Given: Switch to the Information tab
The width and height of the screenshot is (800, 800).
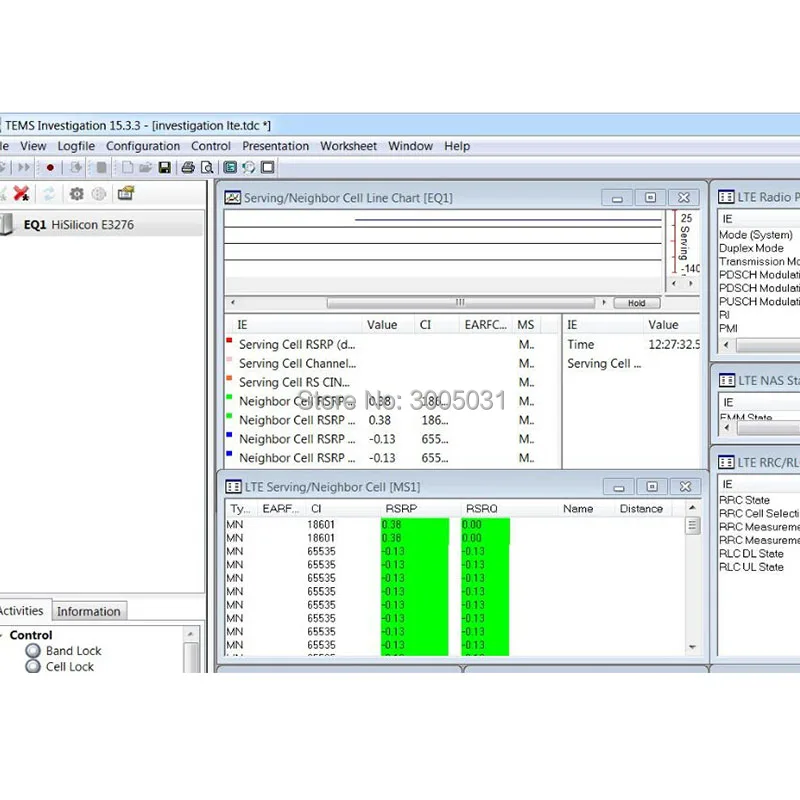Looking at the screenshot, I should point(89,611).
